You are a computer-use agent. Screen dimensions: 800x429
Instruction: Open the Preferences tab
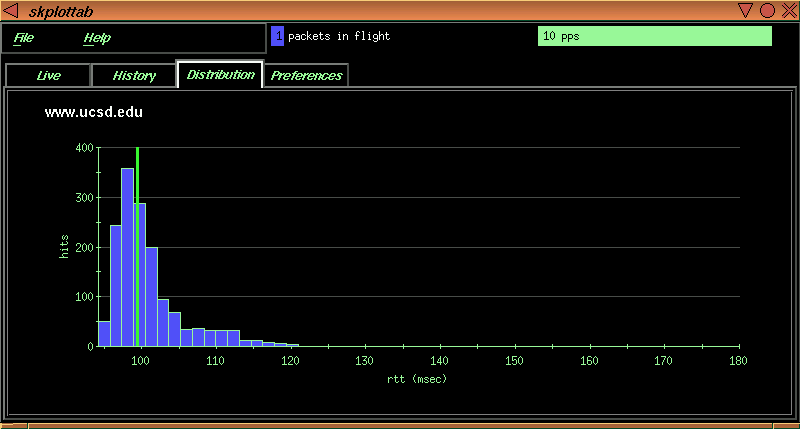pos(306,75)
